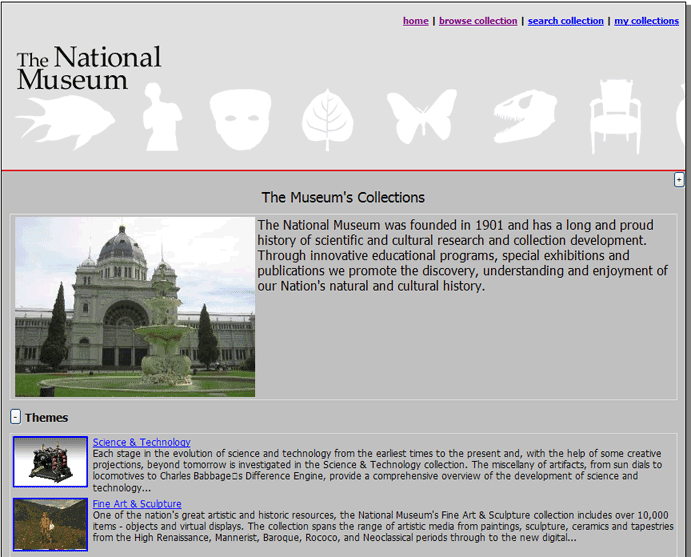This screenshot has height=557, width=691.
Task: Click The Museum's Collections heading
Action: point(343,198)
